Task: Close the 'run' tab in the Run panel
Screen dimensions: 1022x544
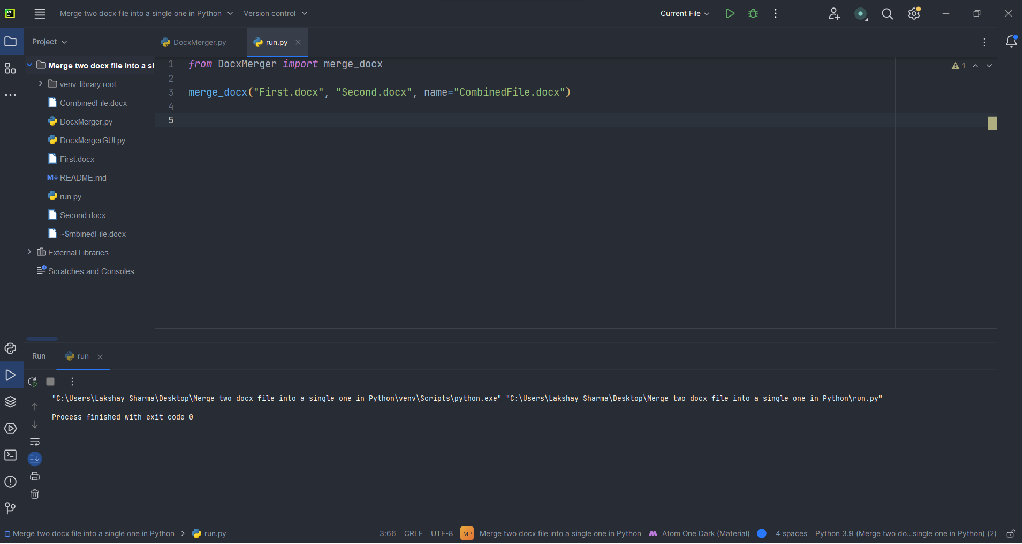Action: 100,356
